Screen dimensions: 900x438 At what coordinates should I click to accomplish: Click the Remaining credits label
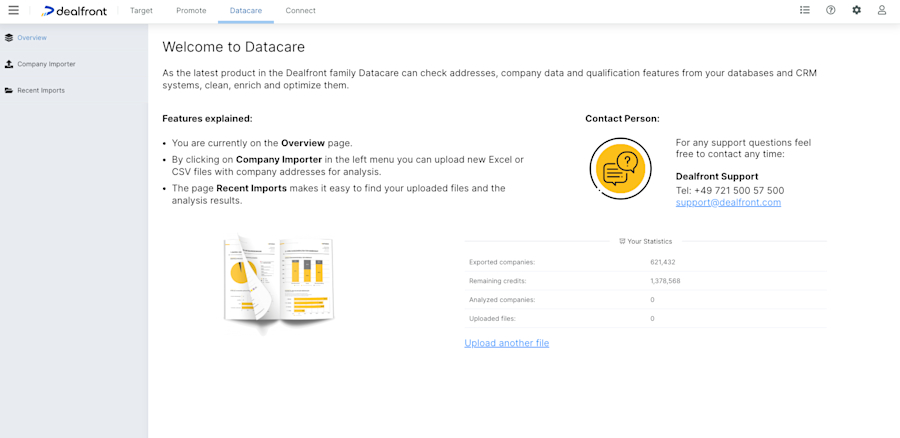pyautogui.click(x=498, y=281)
